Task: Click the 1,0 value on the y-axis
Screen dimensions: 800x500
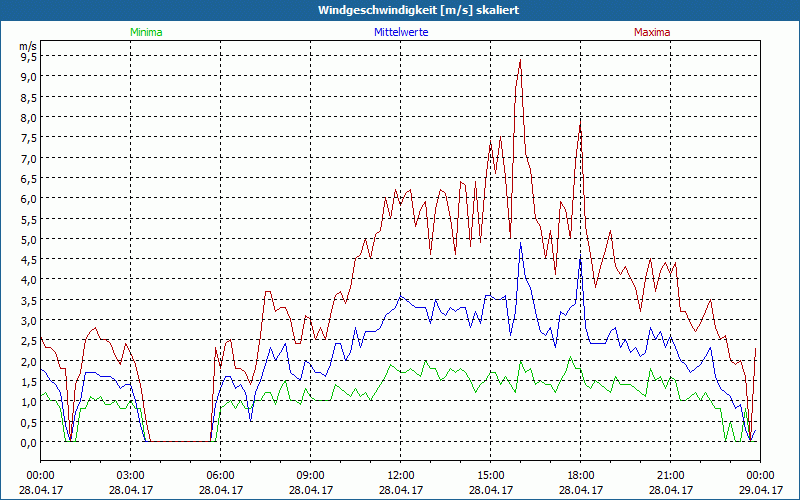Action: (x=29, y=402)
